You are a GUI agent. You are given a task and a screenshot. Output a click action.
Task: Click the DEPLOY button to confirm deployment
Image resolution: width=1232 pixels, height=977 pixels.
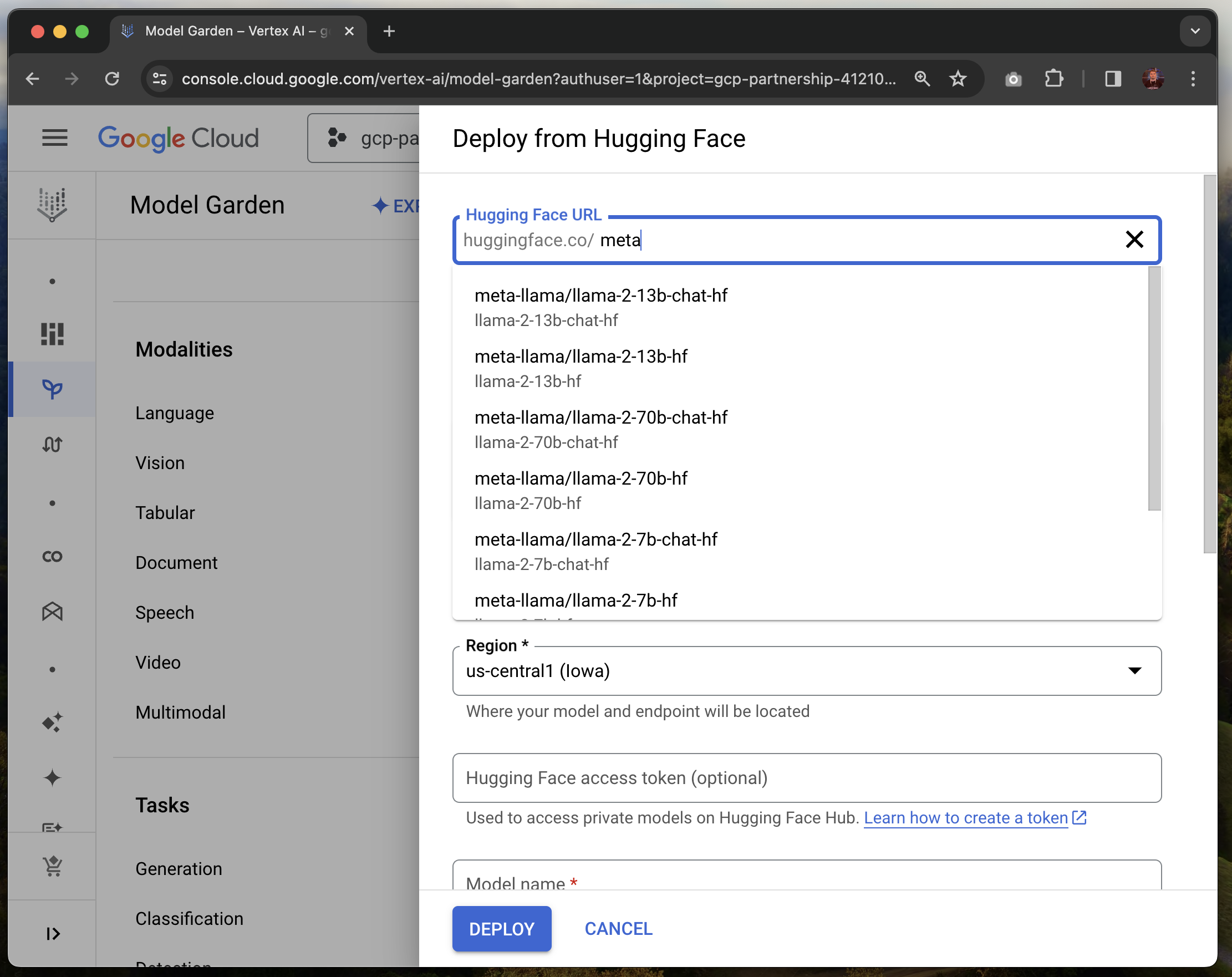[x=501, y=928]
